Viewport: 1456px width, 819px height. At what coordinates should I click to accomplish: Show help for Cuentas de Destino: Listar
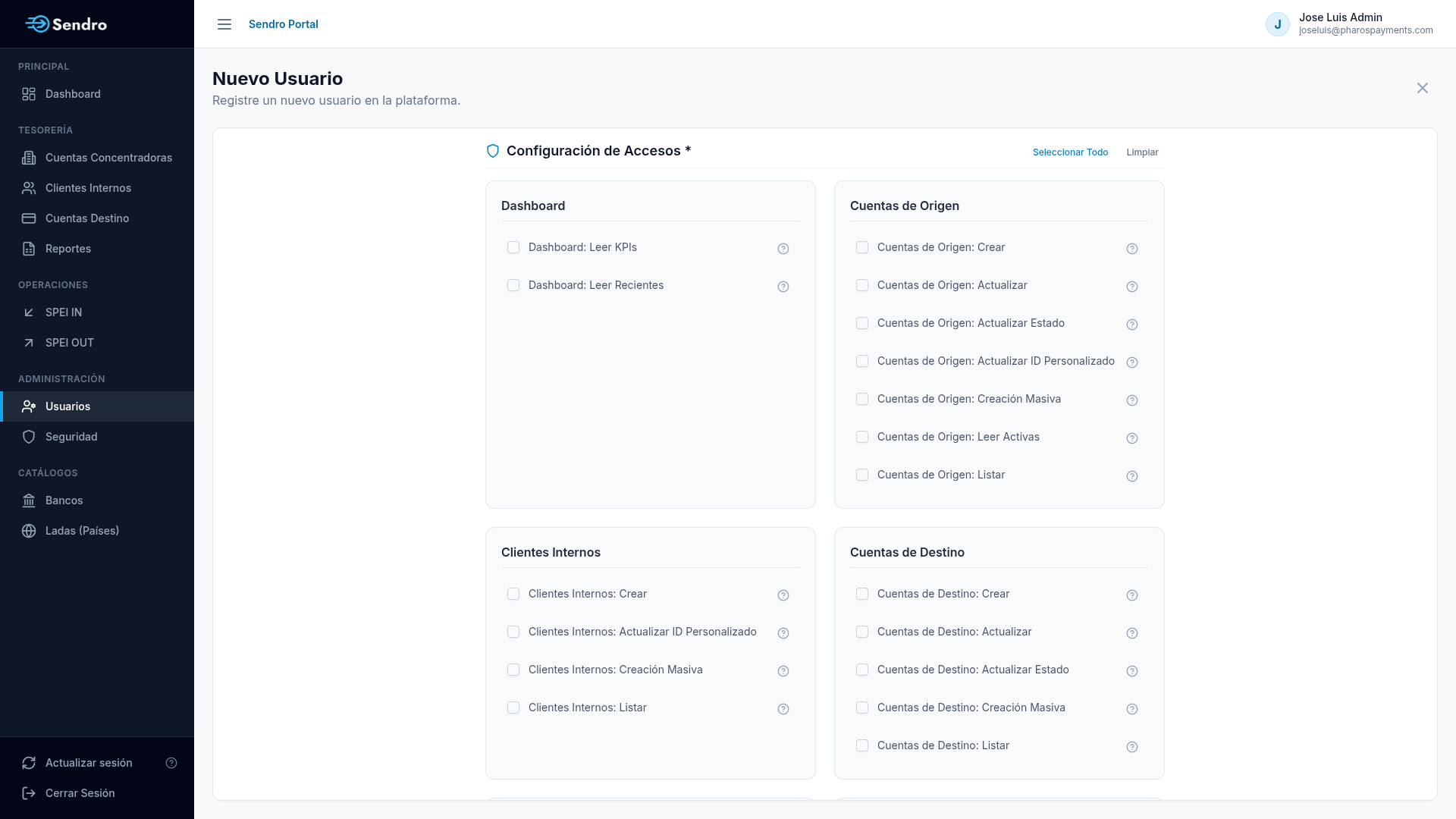point(1132,747)
